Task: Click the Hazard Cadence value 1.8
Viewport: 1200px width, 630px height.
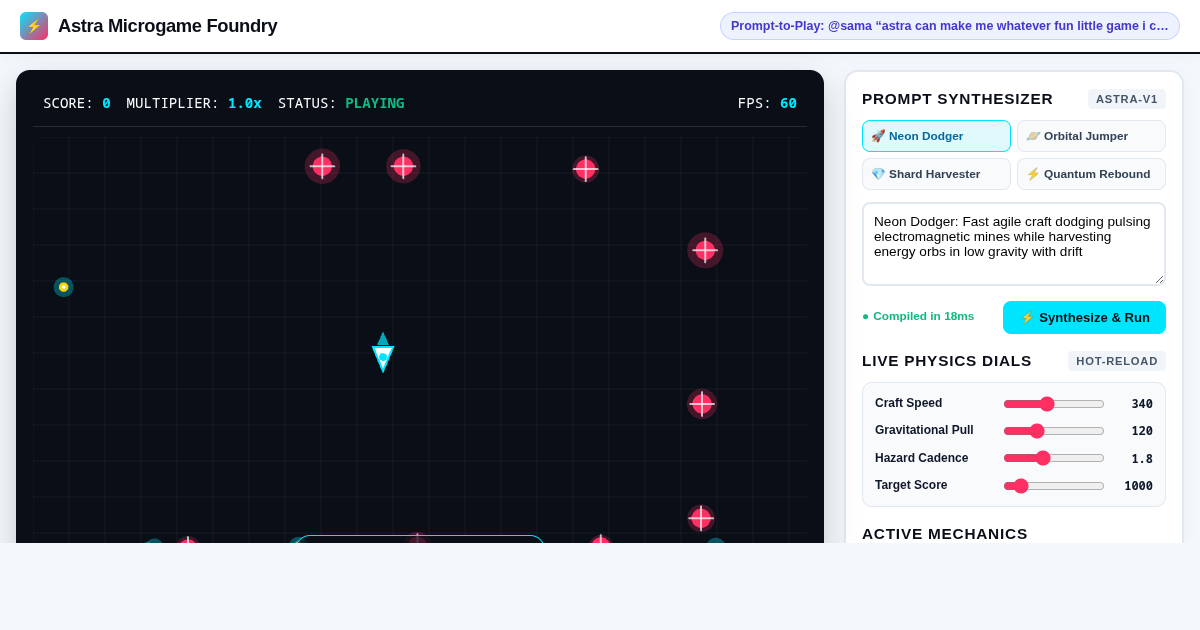Action: click(1142, 458)
